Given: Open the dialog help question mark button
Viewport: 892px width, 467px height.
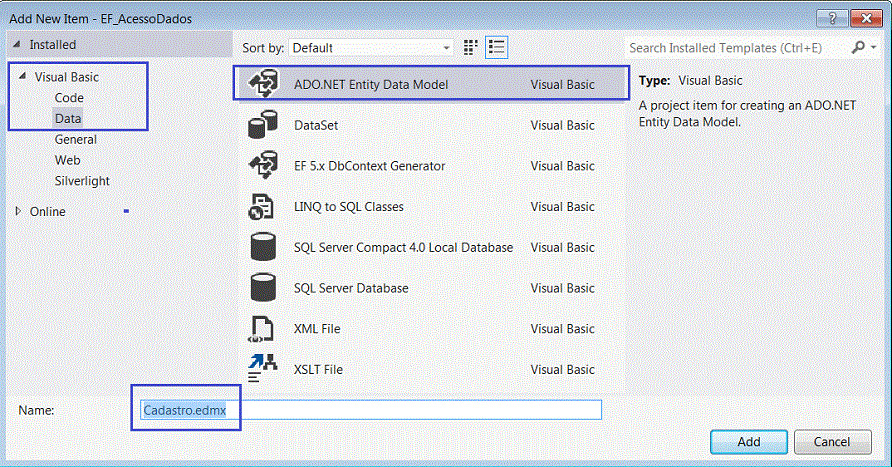Looking at the screenshot, I should 831,18.
